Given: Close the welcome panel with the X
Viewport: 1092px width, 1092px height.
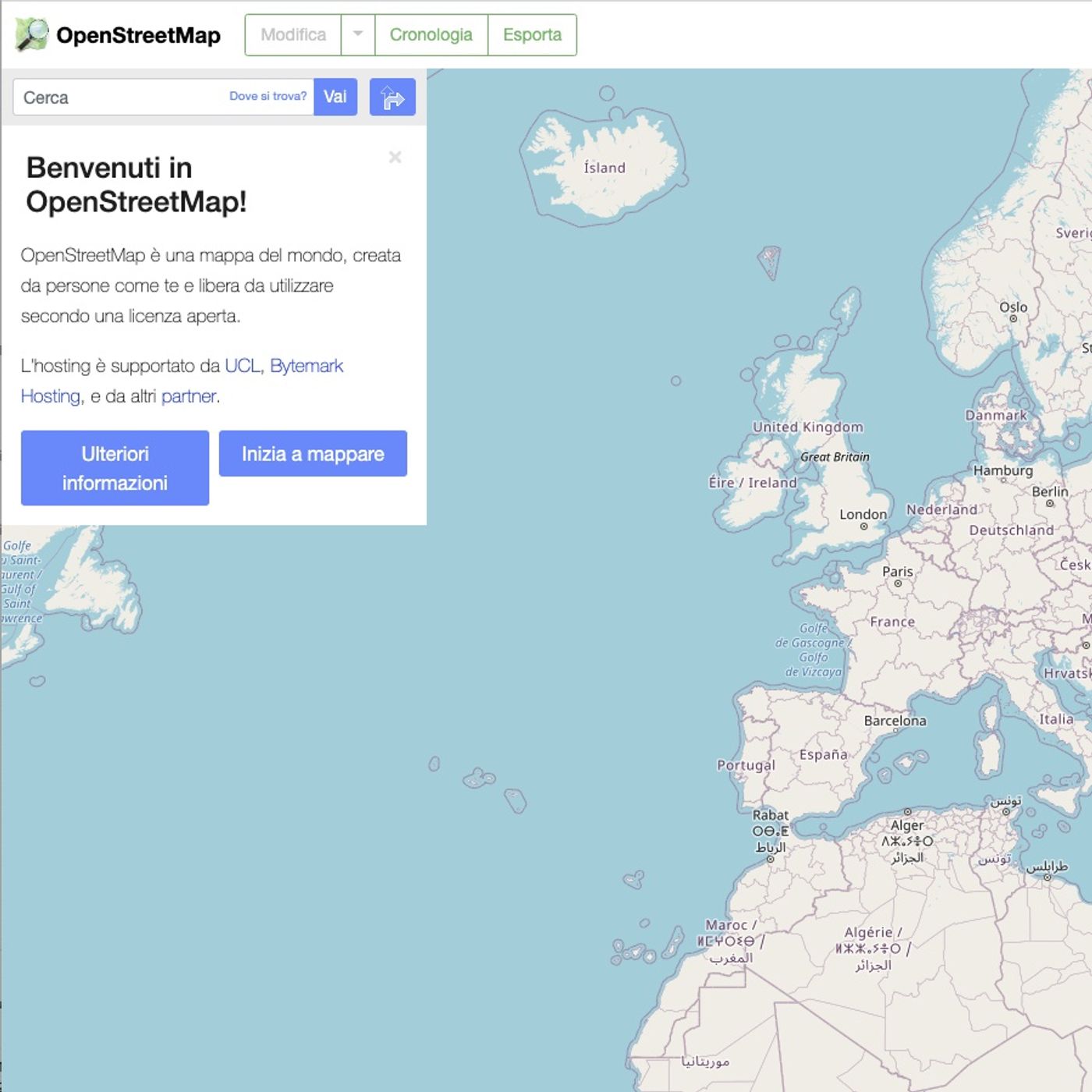Looking at the screenshot, I should 395,157.
